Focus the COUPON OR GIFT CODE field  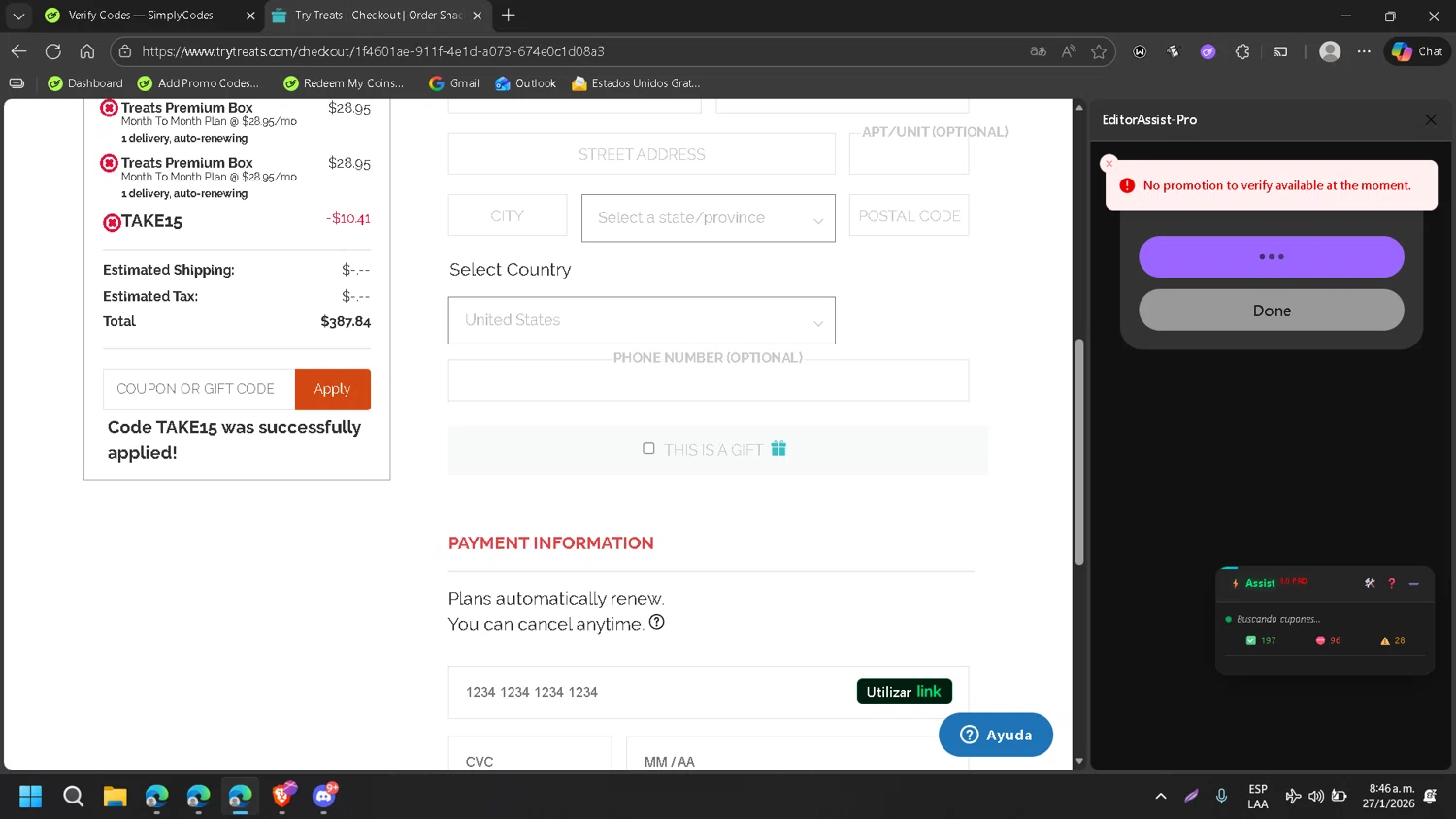(199, 389)
